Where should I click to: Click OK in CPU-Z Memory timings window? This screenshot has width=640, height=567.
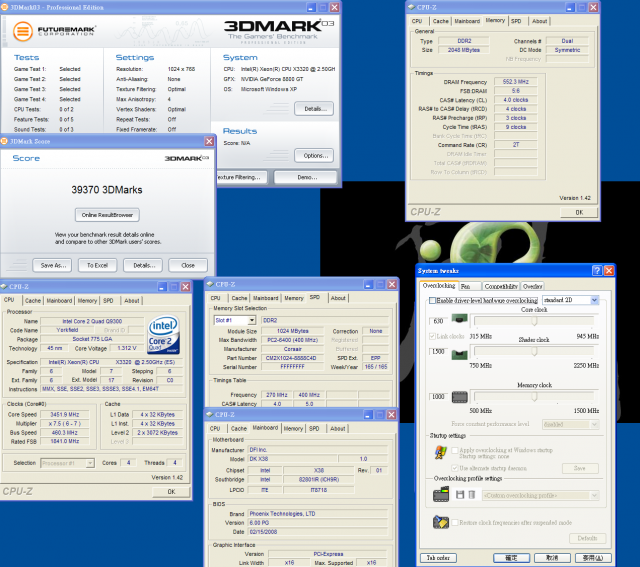[x=579, y=212]
